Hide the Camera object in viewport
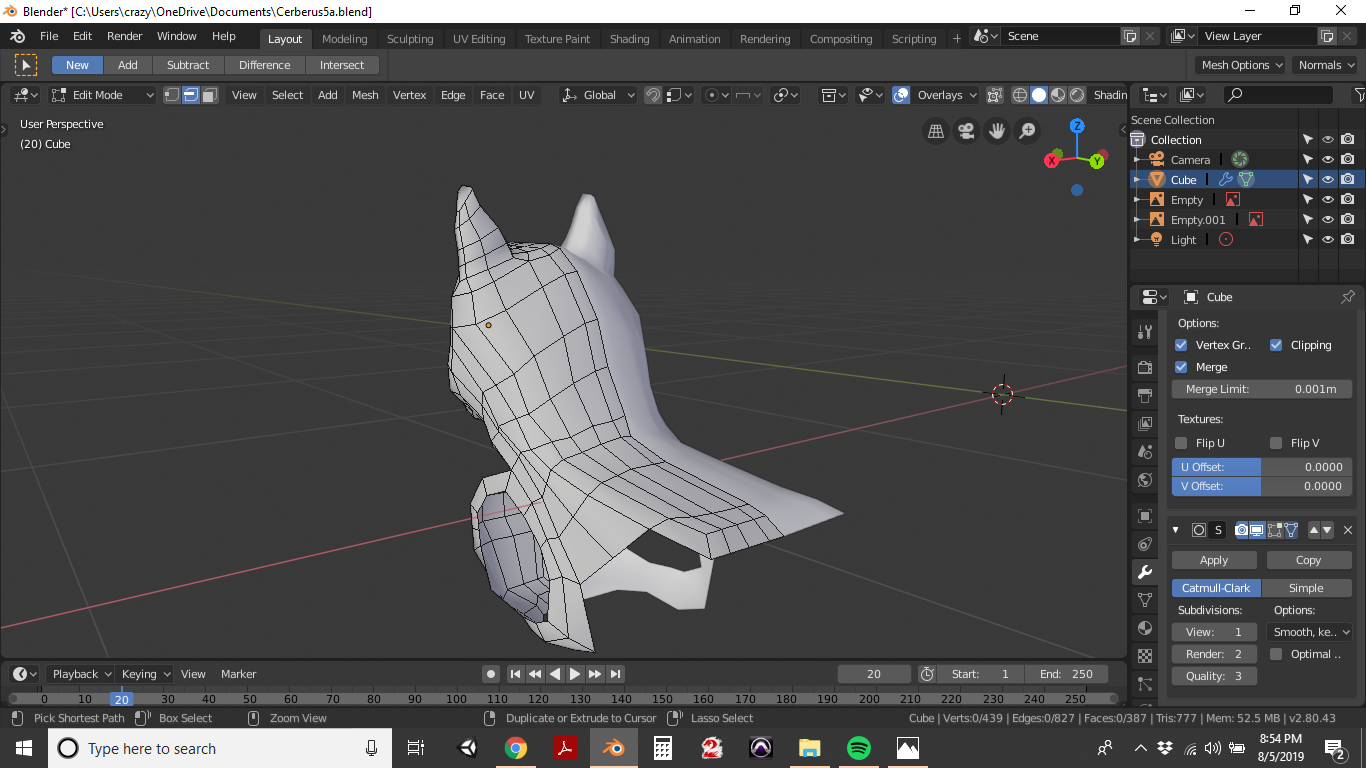Screen dimensions: 1366x768 [1328, 160]
